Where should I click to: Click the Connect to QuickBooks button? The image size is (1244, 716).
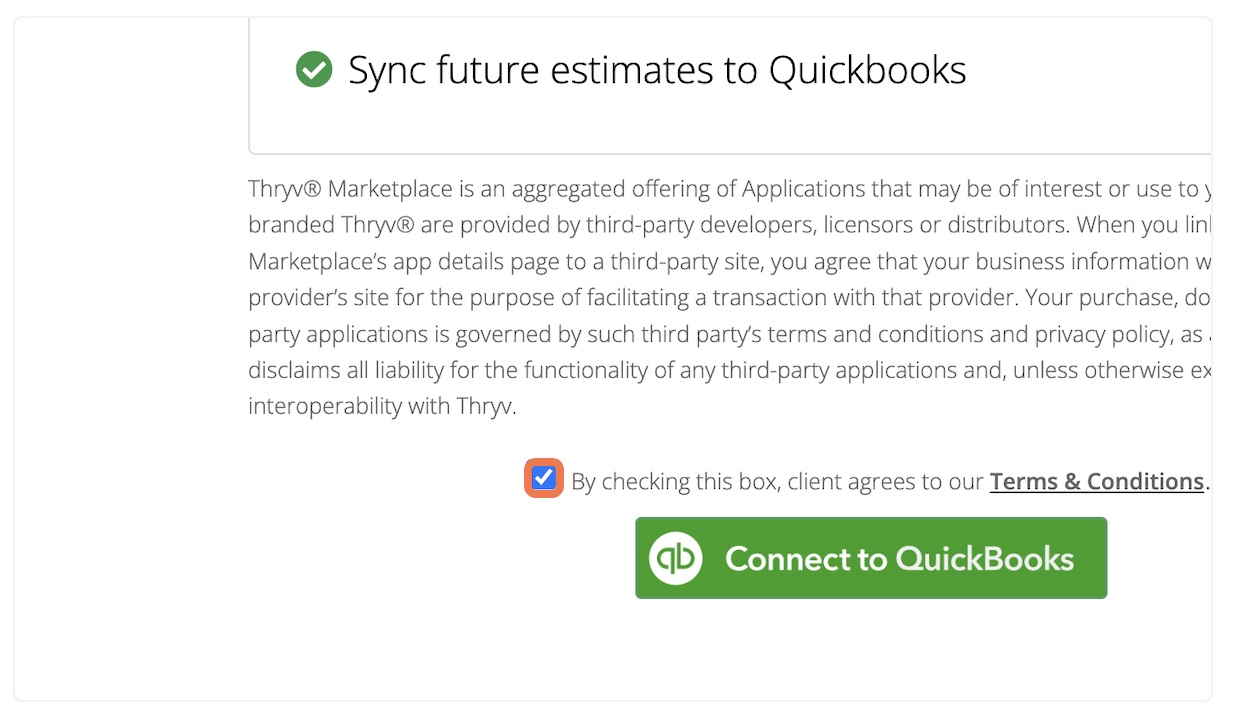(x=871, y=558)
